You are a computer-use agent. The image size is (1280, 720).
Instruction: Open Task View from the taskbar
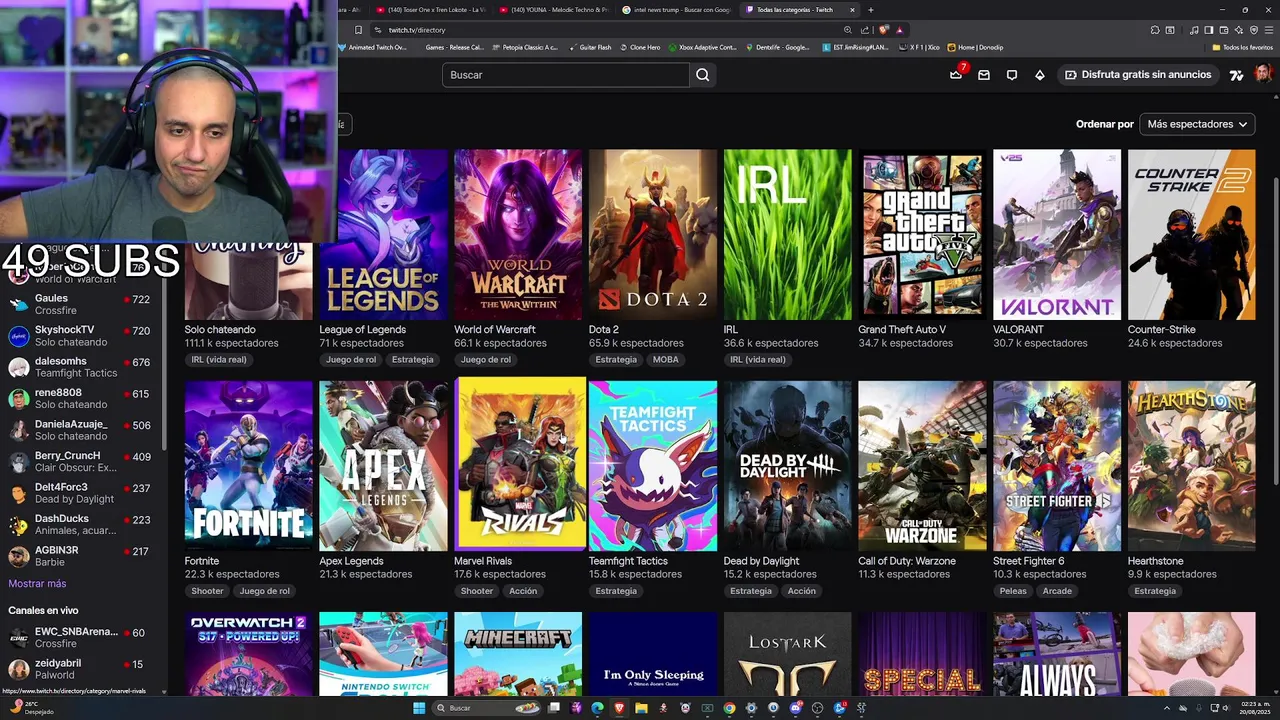[x=554, y=708]
